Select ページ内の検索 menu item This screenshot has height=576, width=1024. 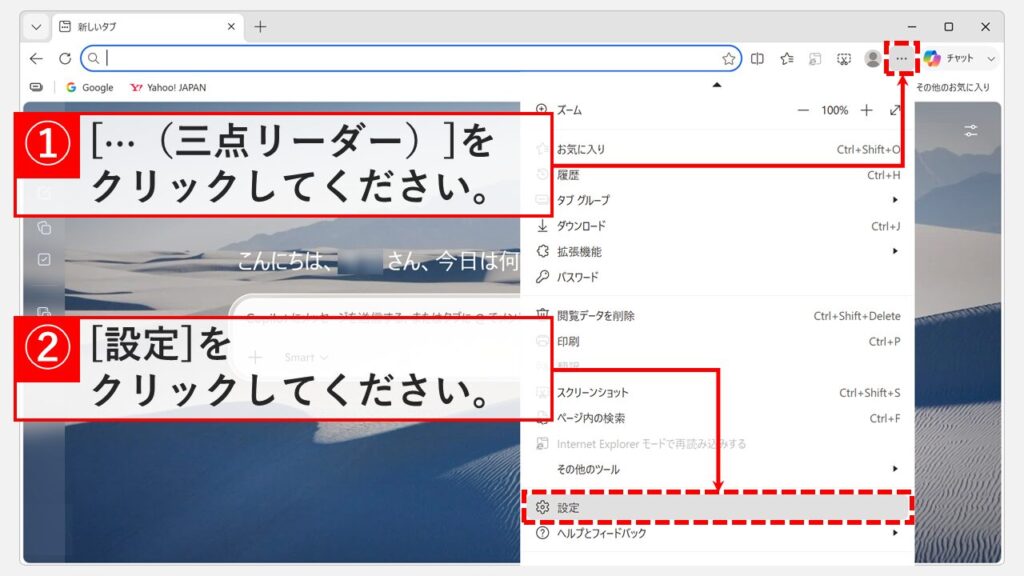point(718,418)
